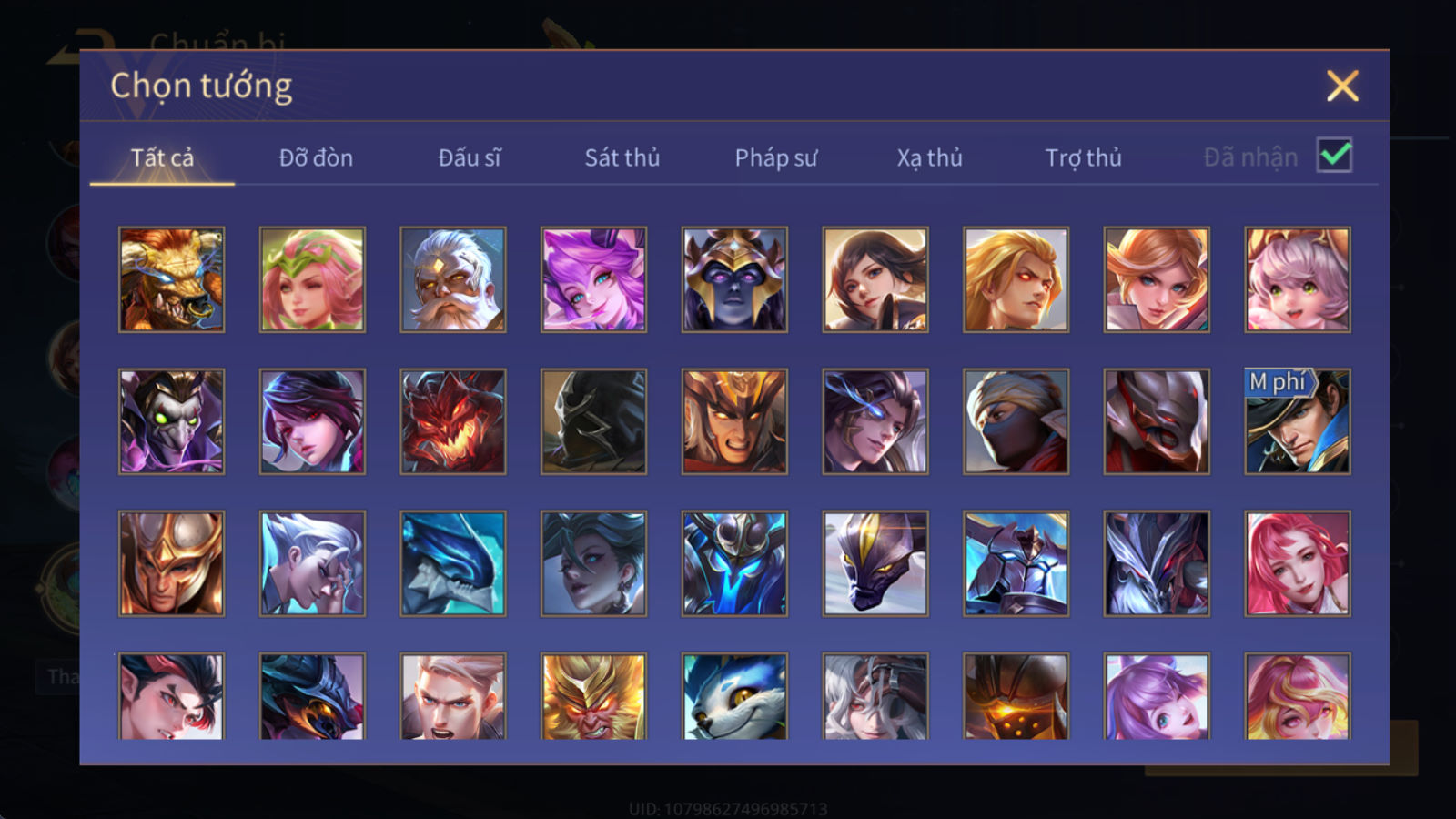Pick the silver-haired man holding his face
This screenshot has height=819, width=1456.
click(x=312, y=563)
